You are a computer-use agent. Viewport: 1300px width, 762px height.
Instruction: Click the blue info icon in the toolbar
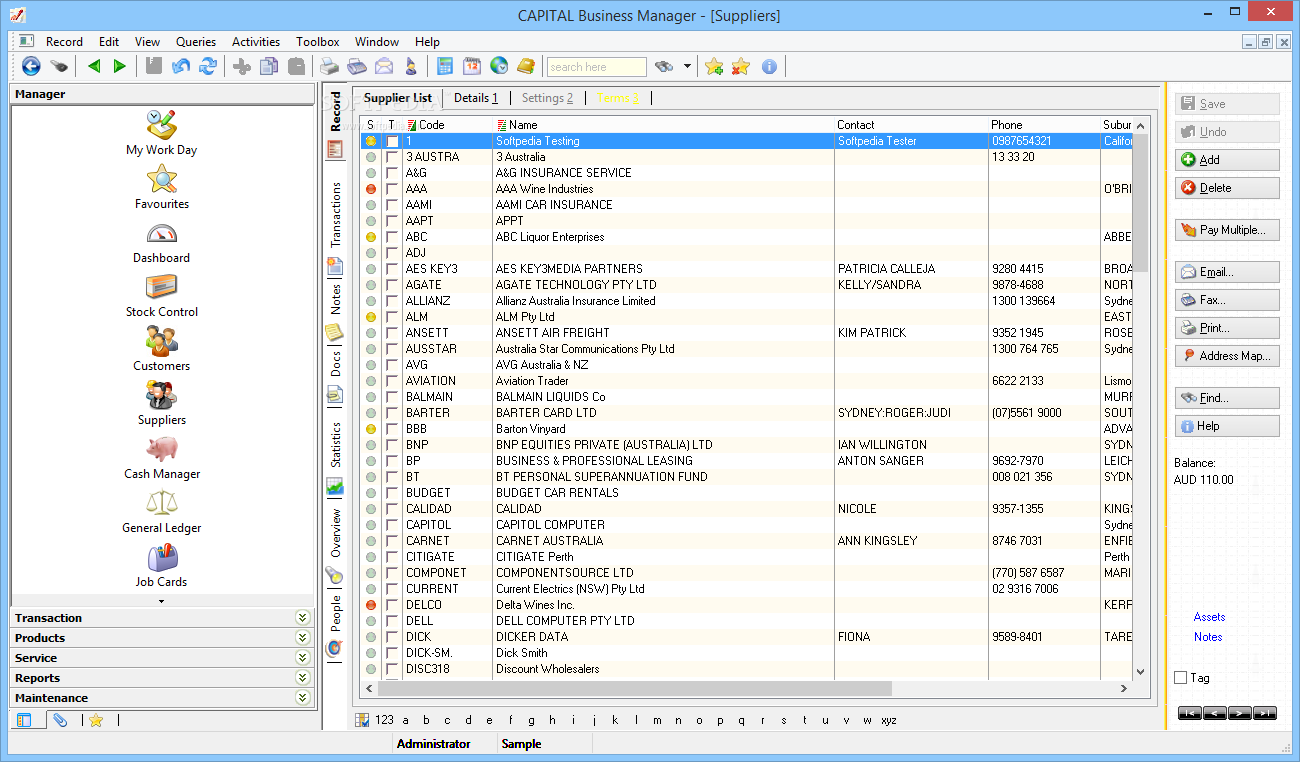point(769,66)
